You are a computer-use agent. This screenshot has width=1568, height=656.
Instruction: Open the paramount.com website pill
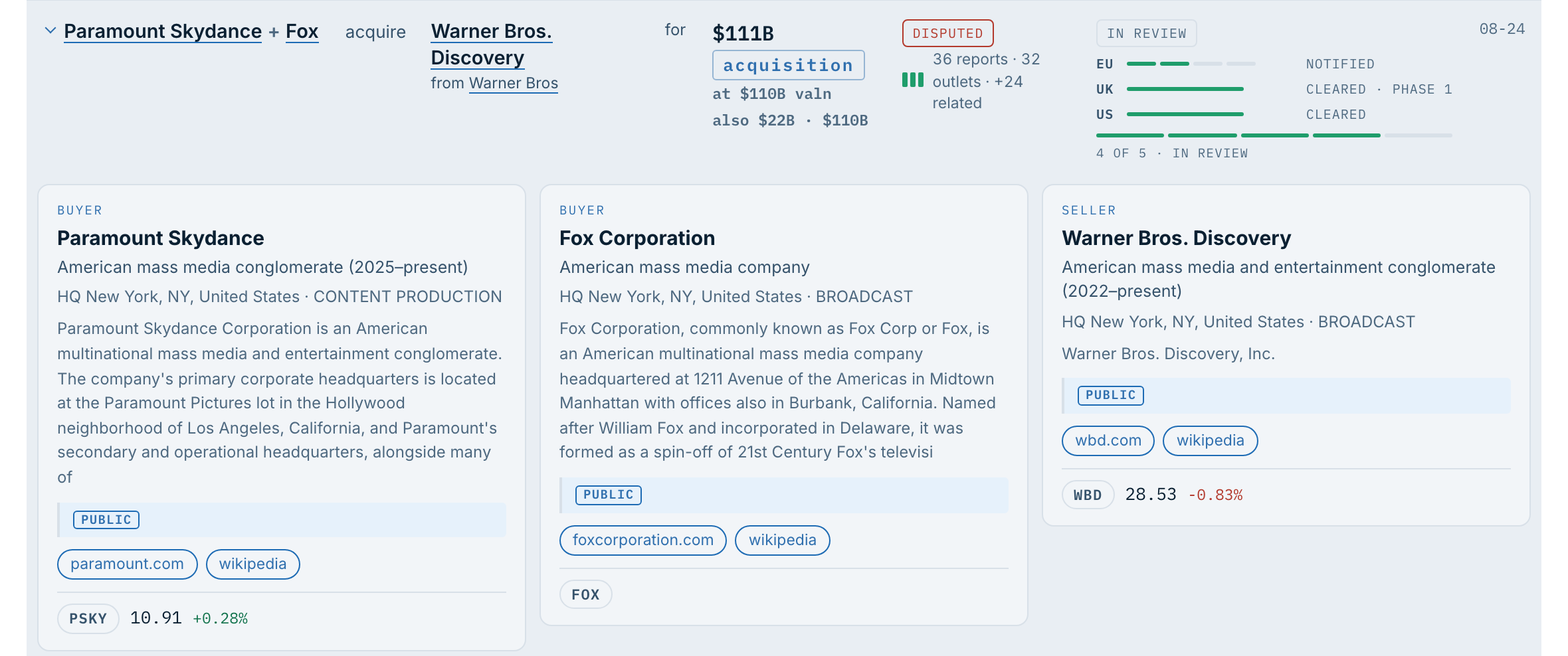pos(127,564)
